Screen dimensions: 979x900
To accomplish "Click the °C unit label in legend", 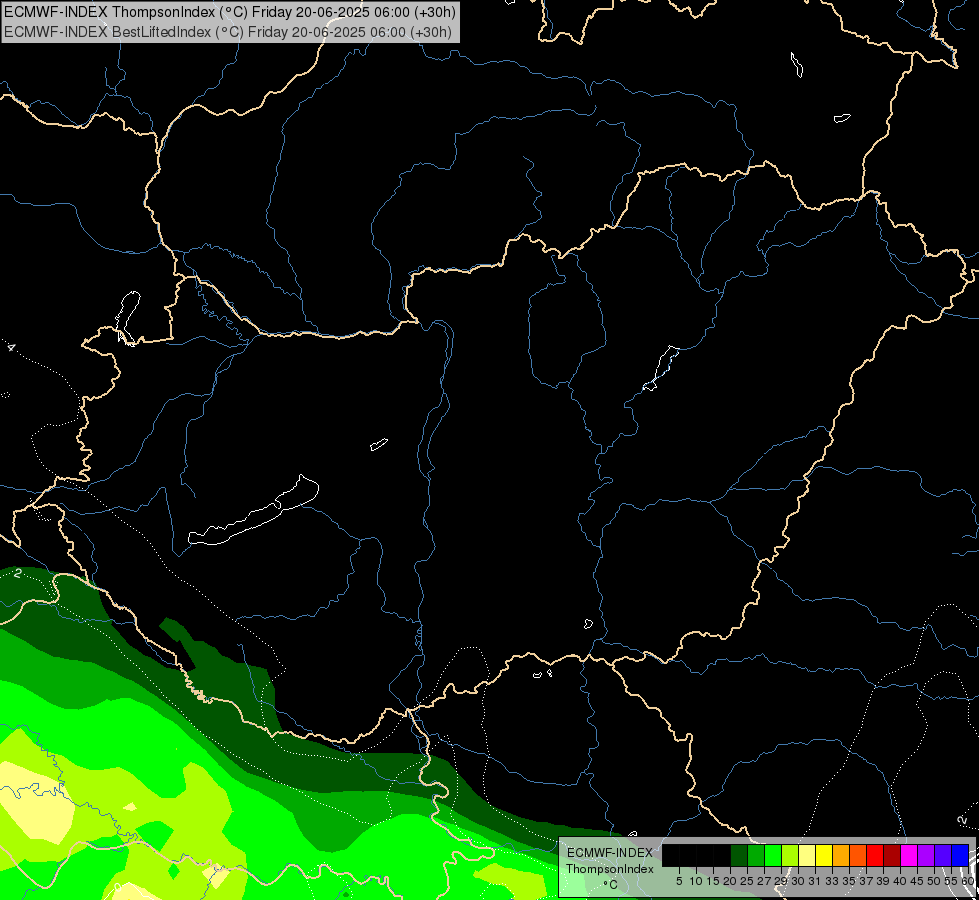I will click(611, 884).
